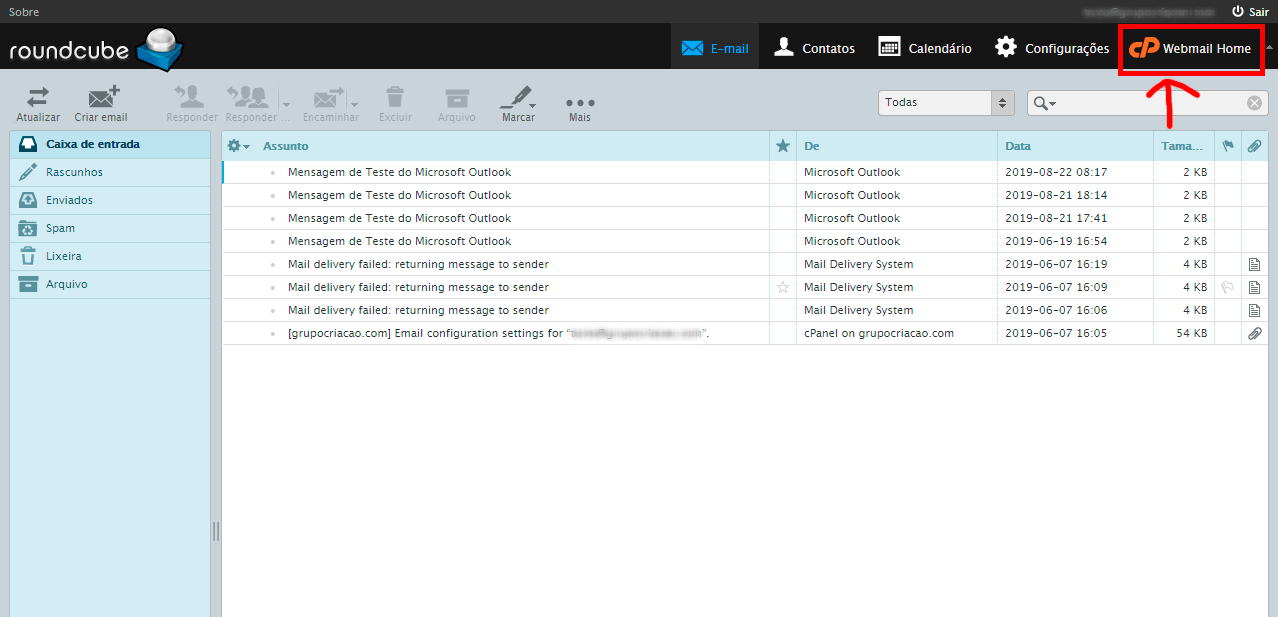Clear the search box with X icon
Viewport: 1278px width, 617px height.
tap(1254, 103)
